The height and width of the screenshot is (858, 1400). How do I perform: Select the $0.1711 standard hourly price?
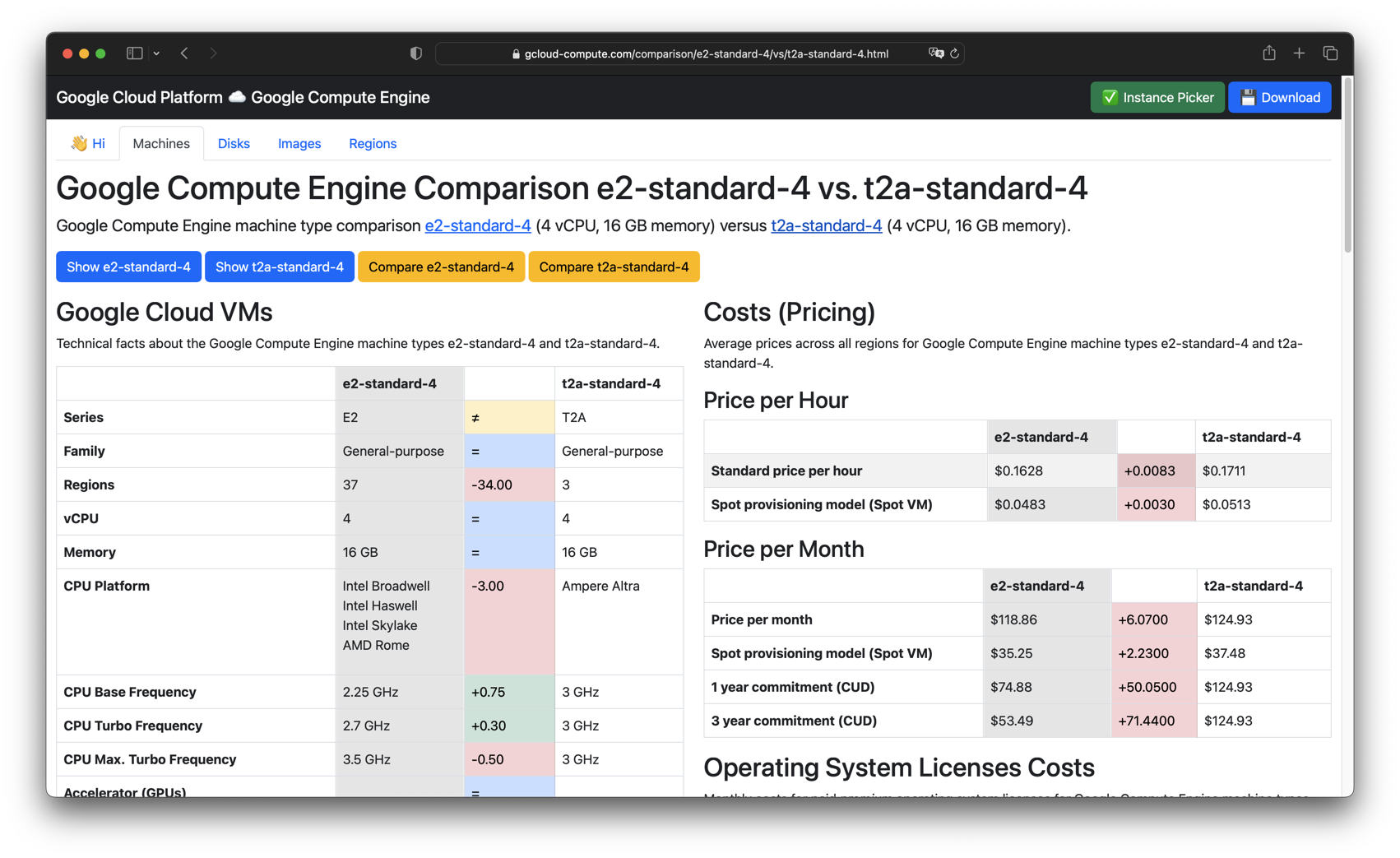tap(1263, 471)
